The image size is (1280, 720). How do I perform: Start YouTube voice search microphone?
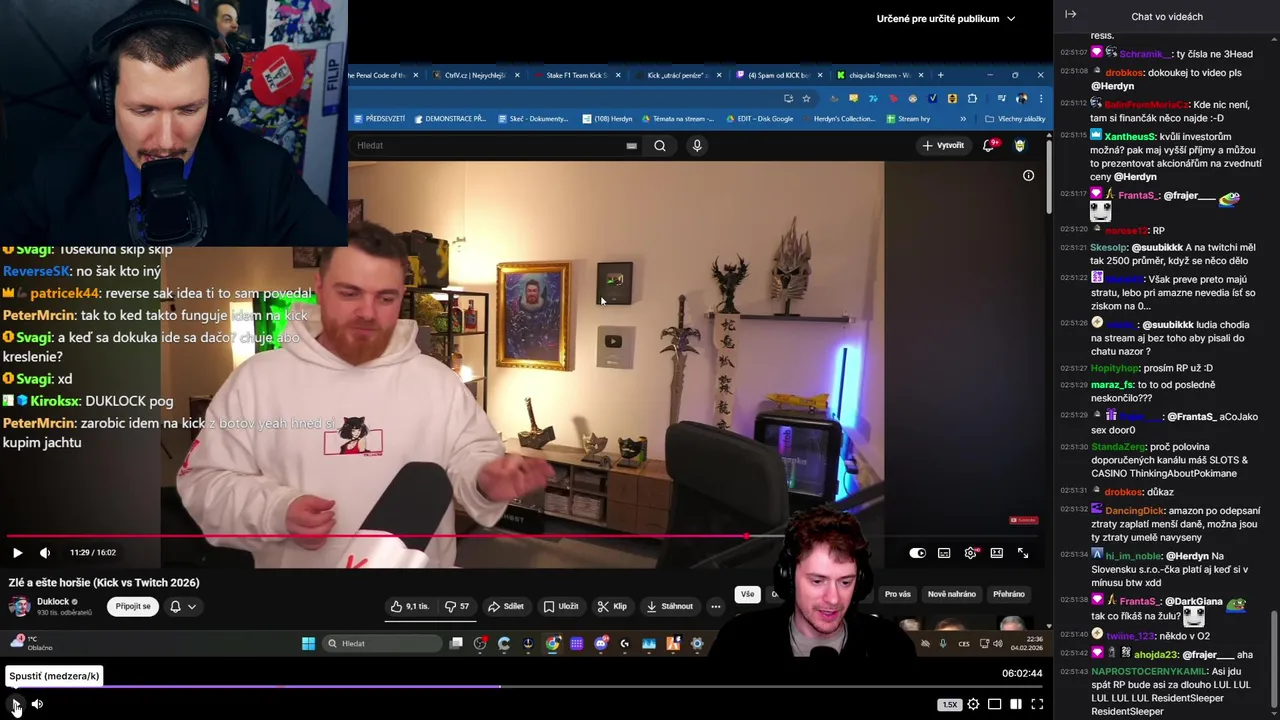coord(697,146)
